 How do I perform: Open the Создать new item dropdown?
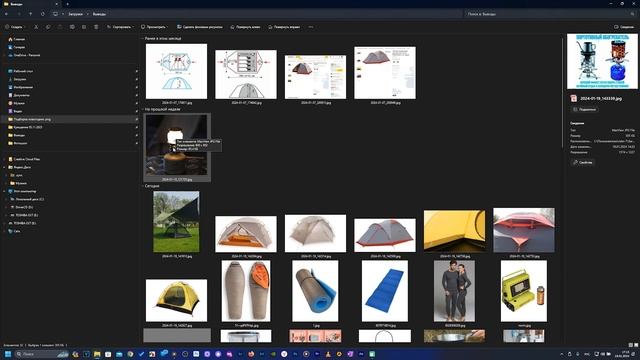click(15, 27)
